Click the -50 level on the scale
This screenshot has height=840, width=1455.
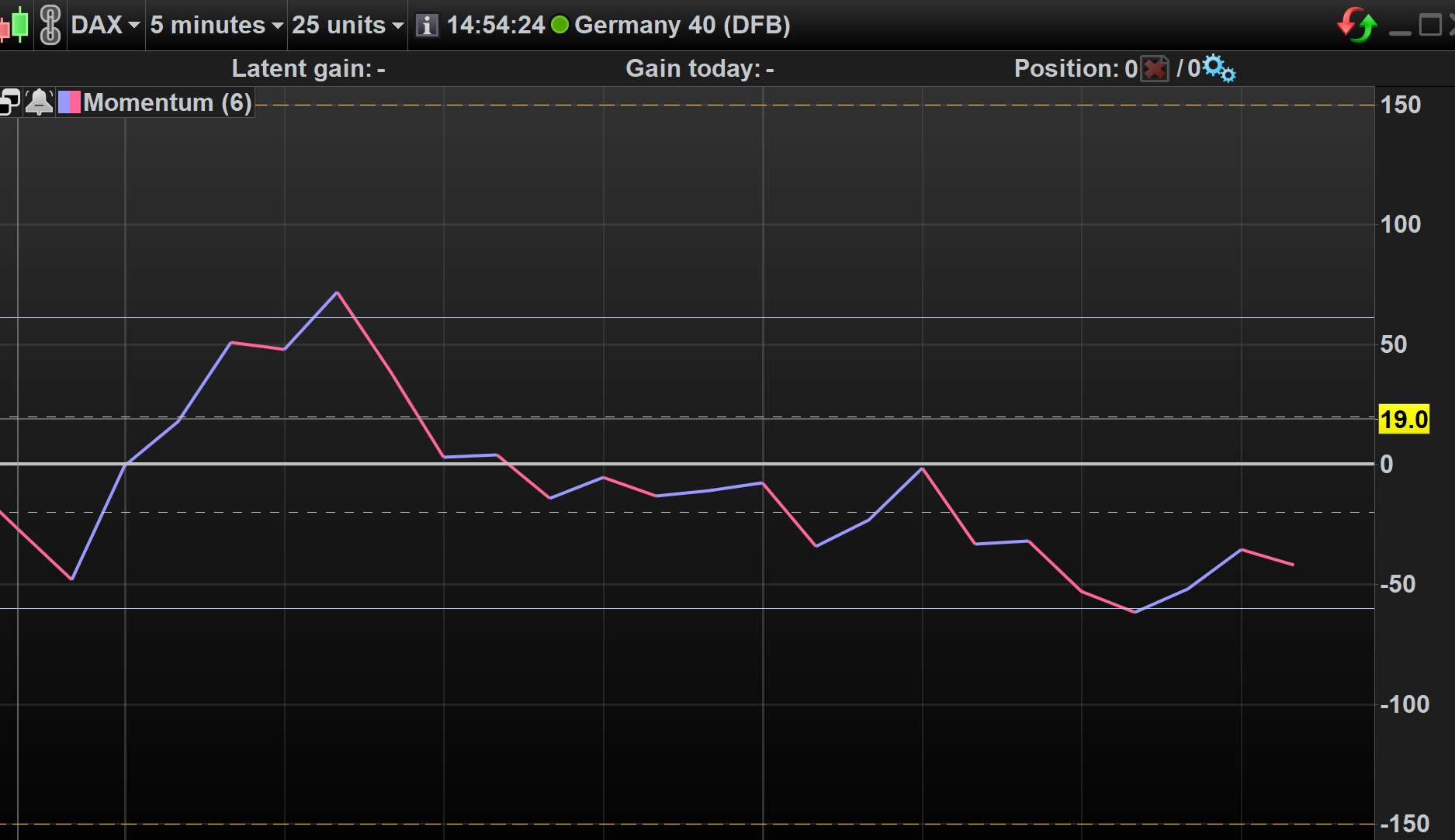point(1398,584)
